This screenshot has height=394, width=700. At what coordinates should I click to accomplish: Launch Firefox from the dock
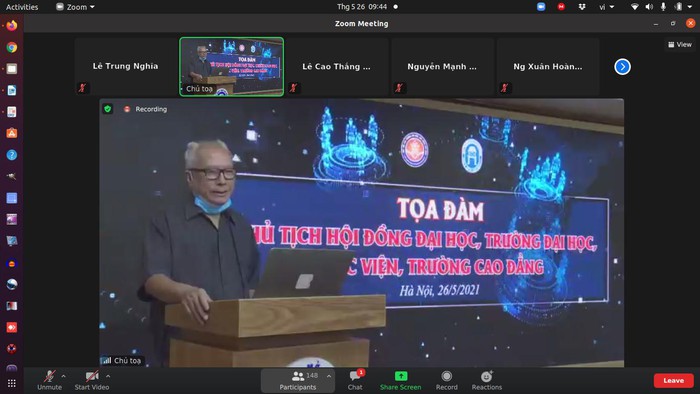[x=12, y=25]
